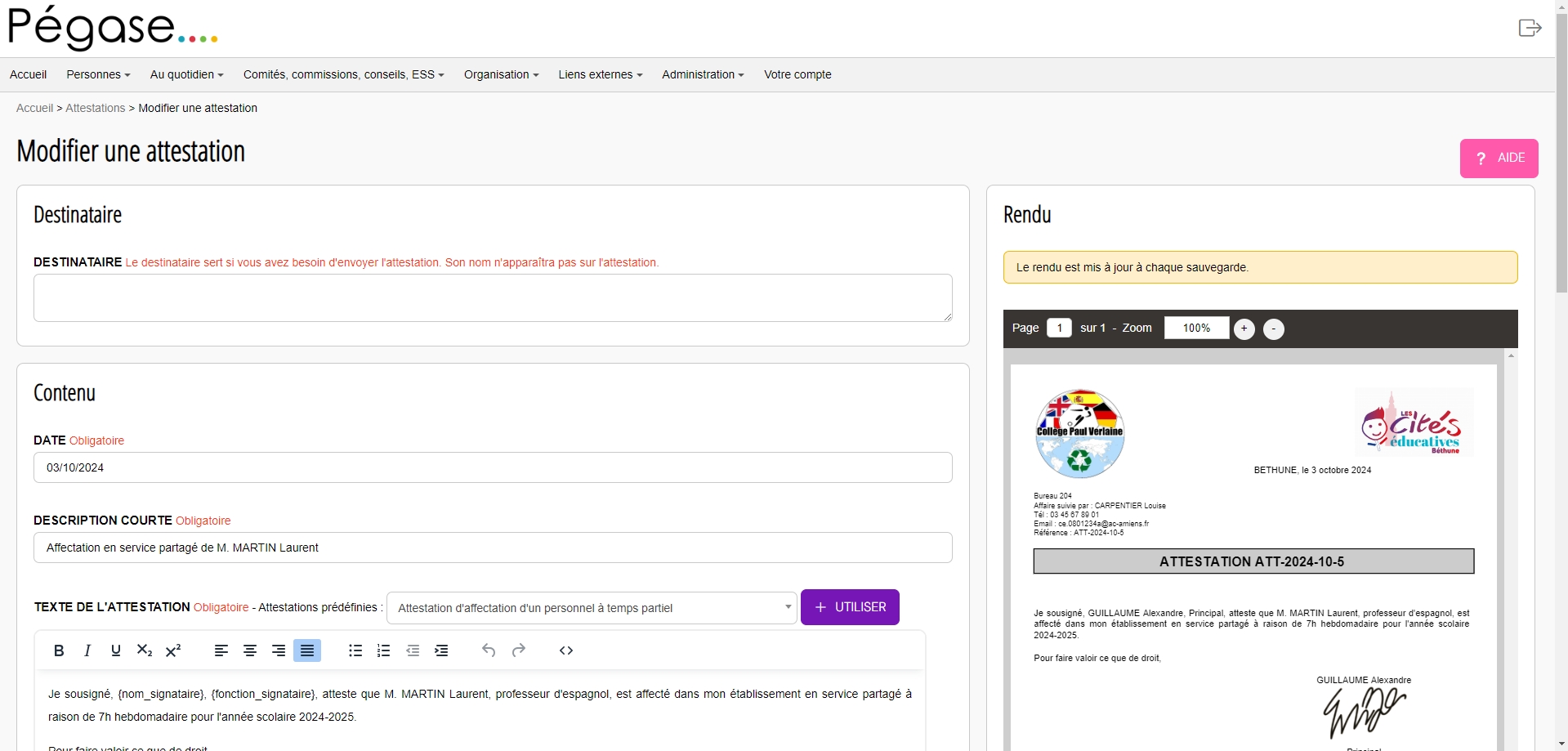Click the UTILISER button
The image size is (1568, 751).
pos(850,607)
